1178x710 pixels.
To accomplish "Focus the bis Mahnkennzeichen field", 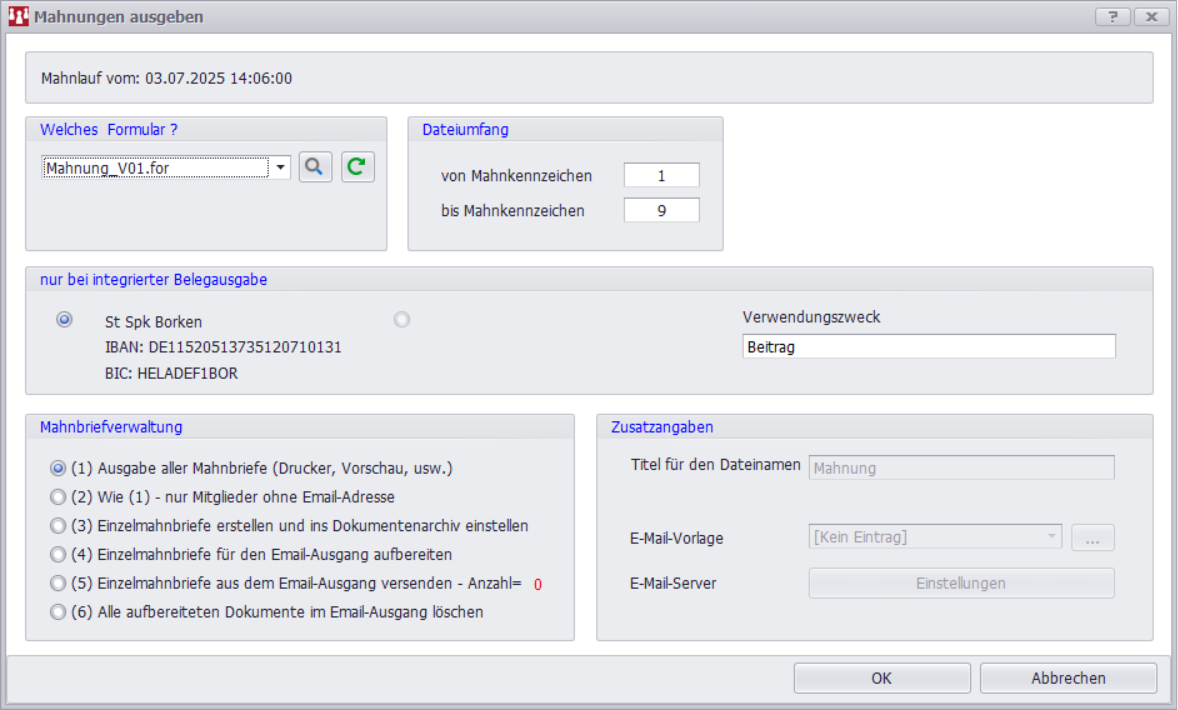I will 661,211.
